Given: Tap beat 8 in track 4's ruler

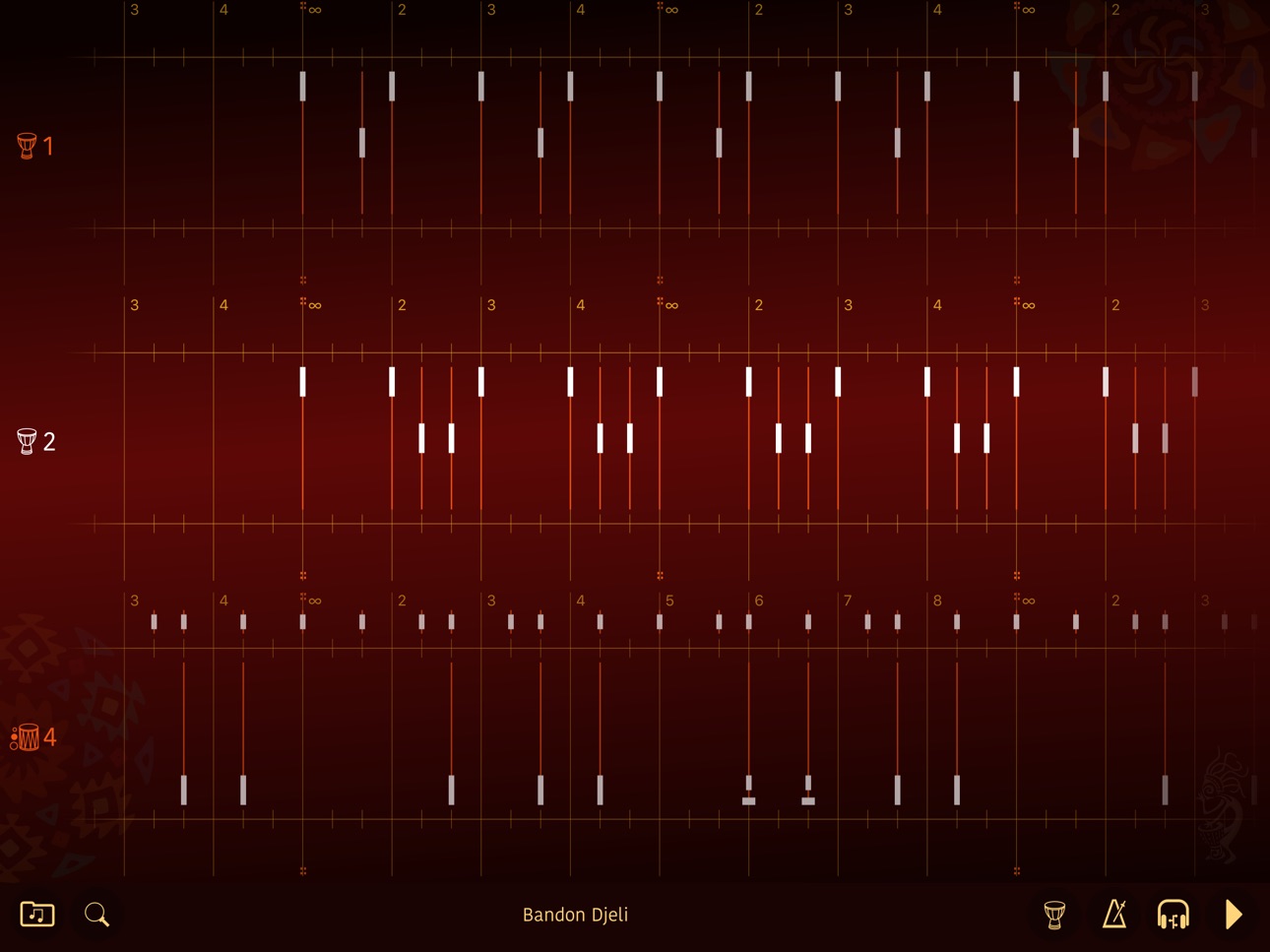Looking at the screenshot, I should [x=937, y=601].
